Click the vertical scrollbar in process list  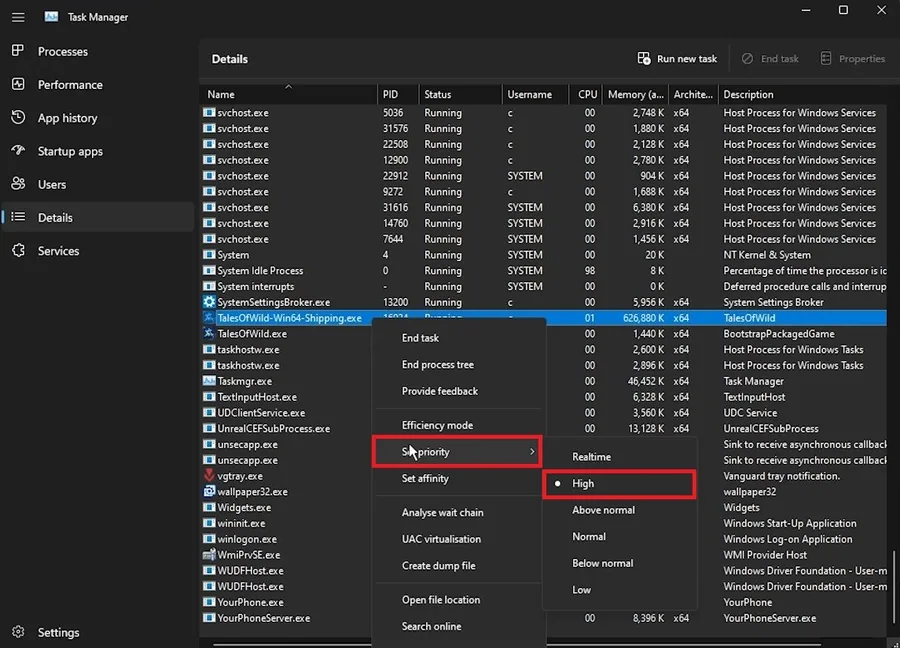click(893, 587)
